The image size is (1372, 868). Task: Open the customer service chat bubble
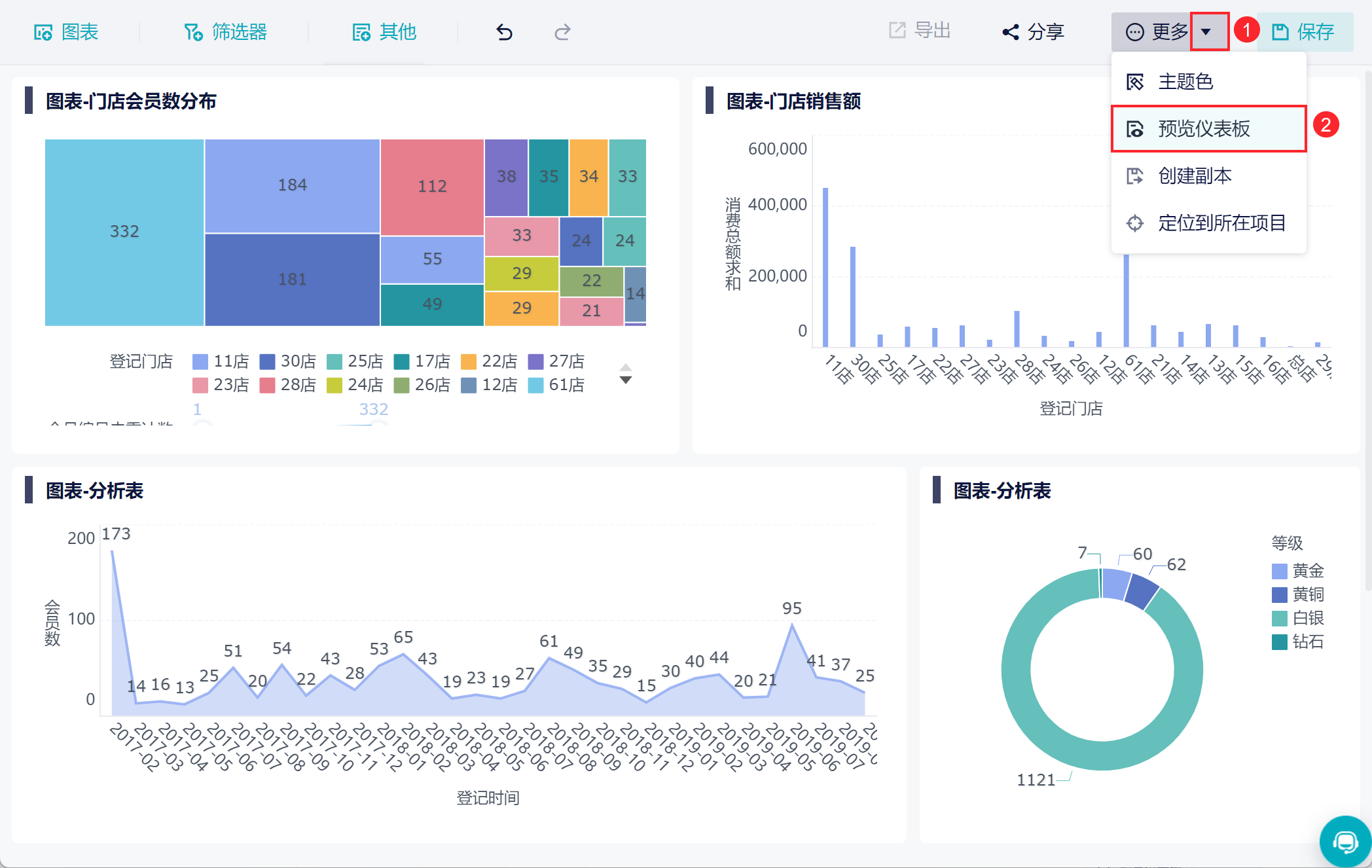click(x=1345, y=842)
